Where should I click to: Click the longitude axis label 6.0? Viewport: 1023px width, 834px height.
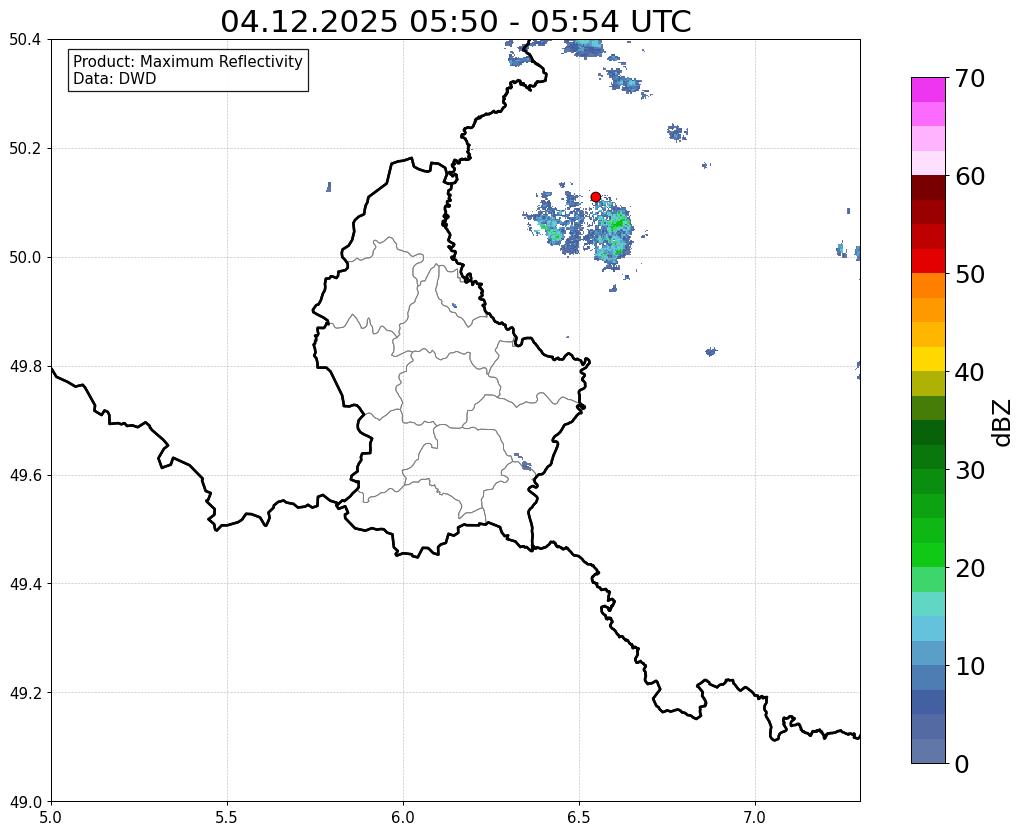click(403, 817)
